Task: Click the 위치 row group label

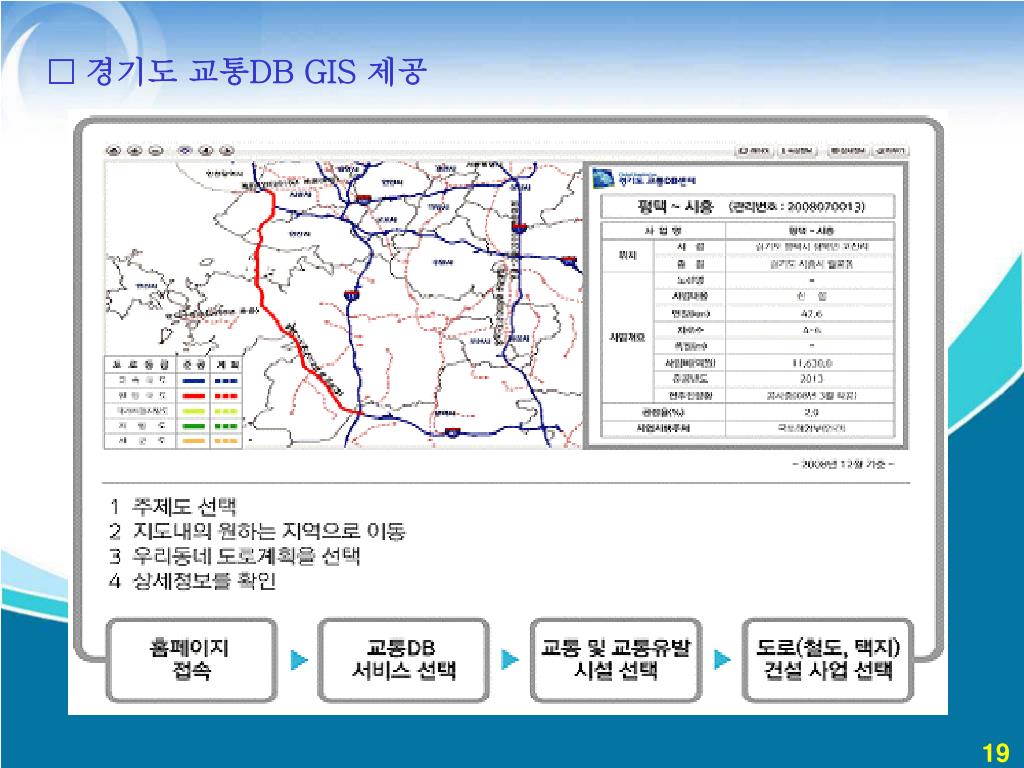Action: [627, 255]
